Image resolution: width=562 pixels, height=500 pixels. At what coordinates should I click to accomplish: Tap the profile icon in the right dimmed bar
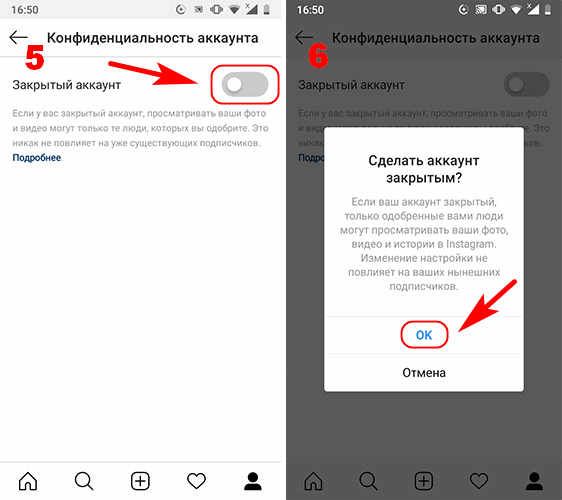[x=534, y=481]
